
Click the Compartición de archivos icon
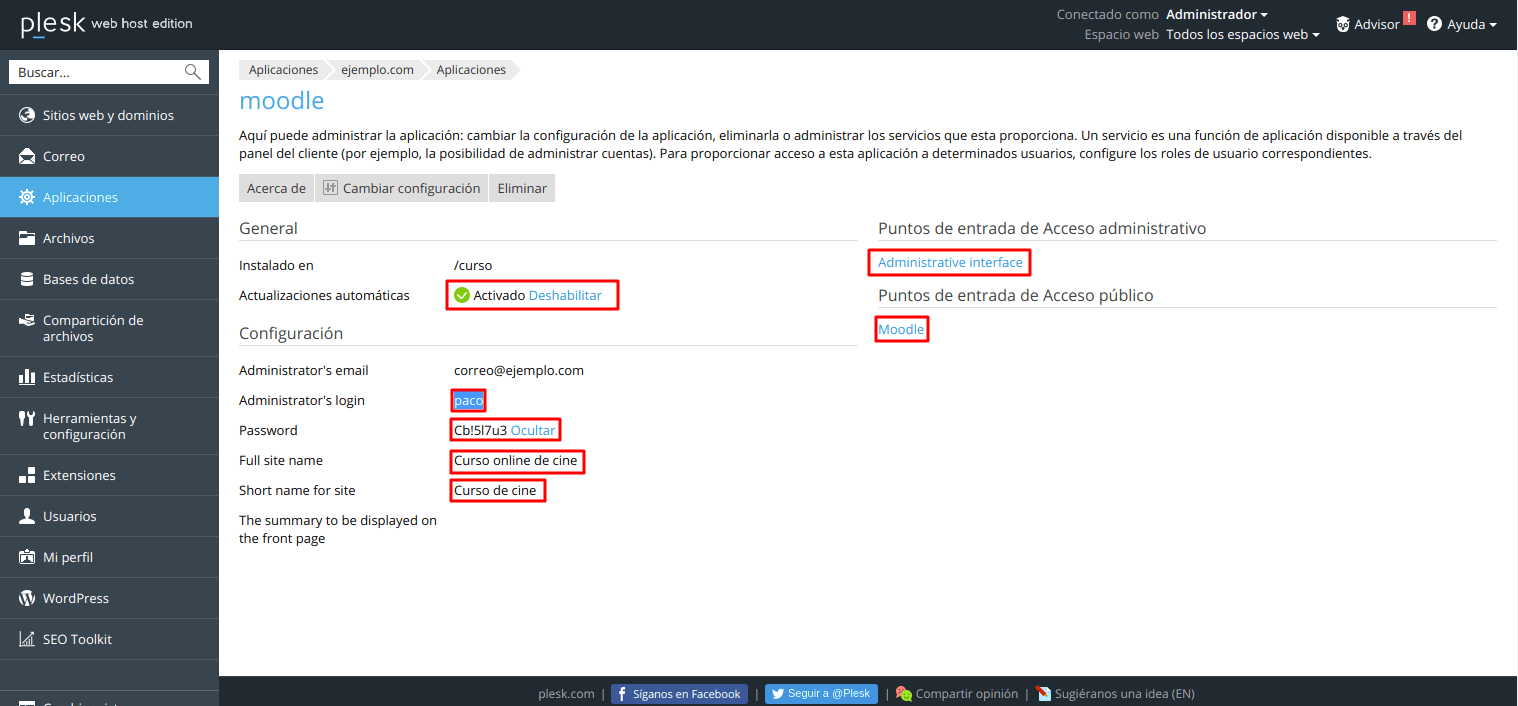click(27, 321)
